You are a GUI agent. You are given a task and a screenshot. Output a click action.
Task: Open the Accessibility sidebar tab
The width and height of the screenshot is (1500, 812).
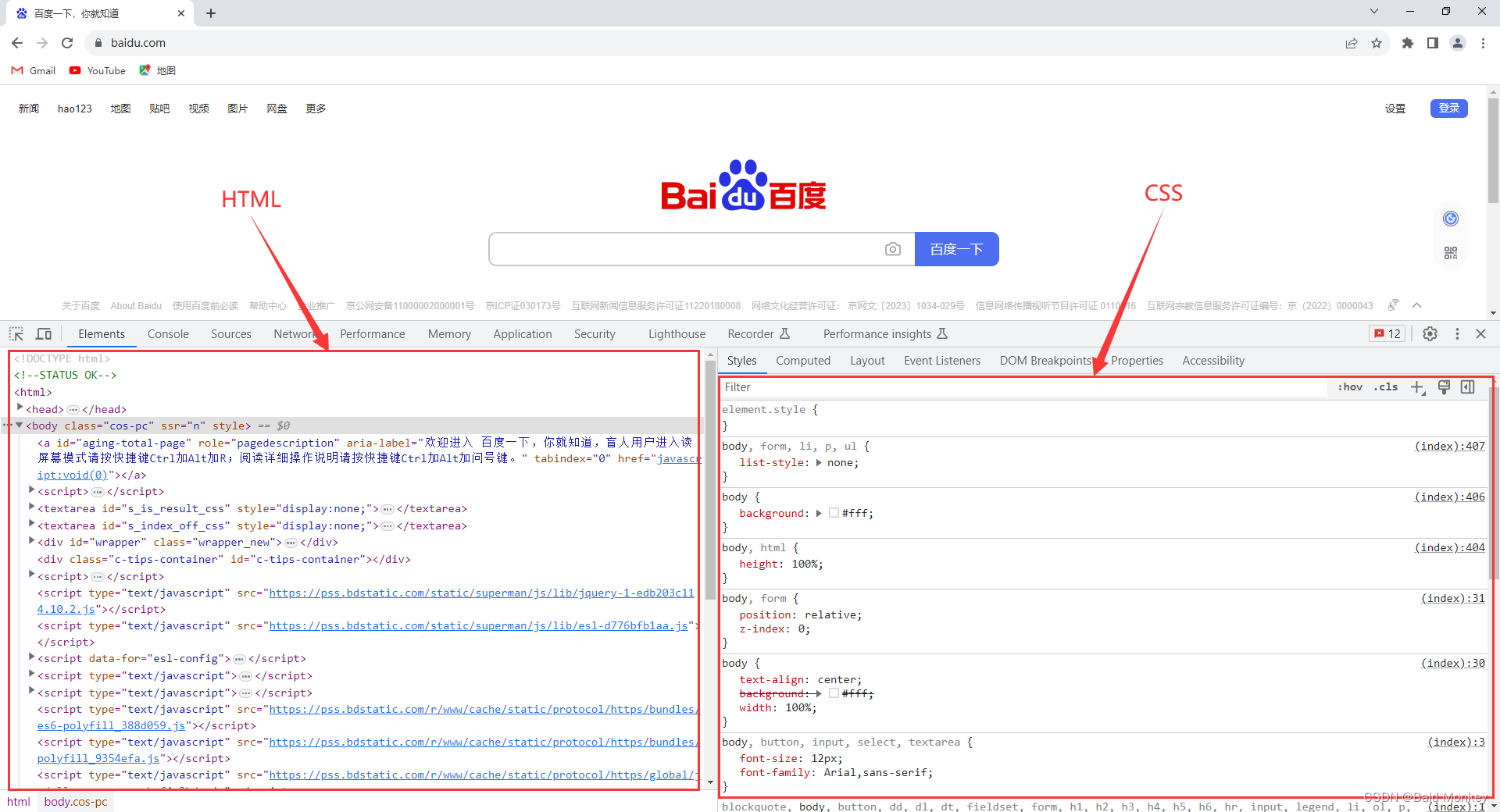(x=1213, y=361)
